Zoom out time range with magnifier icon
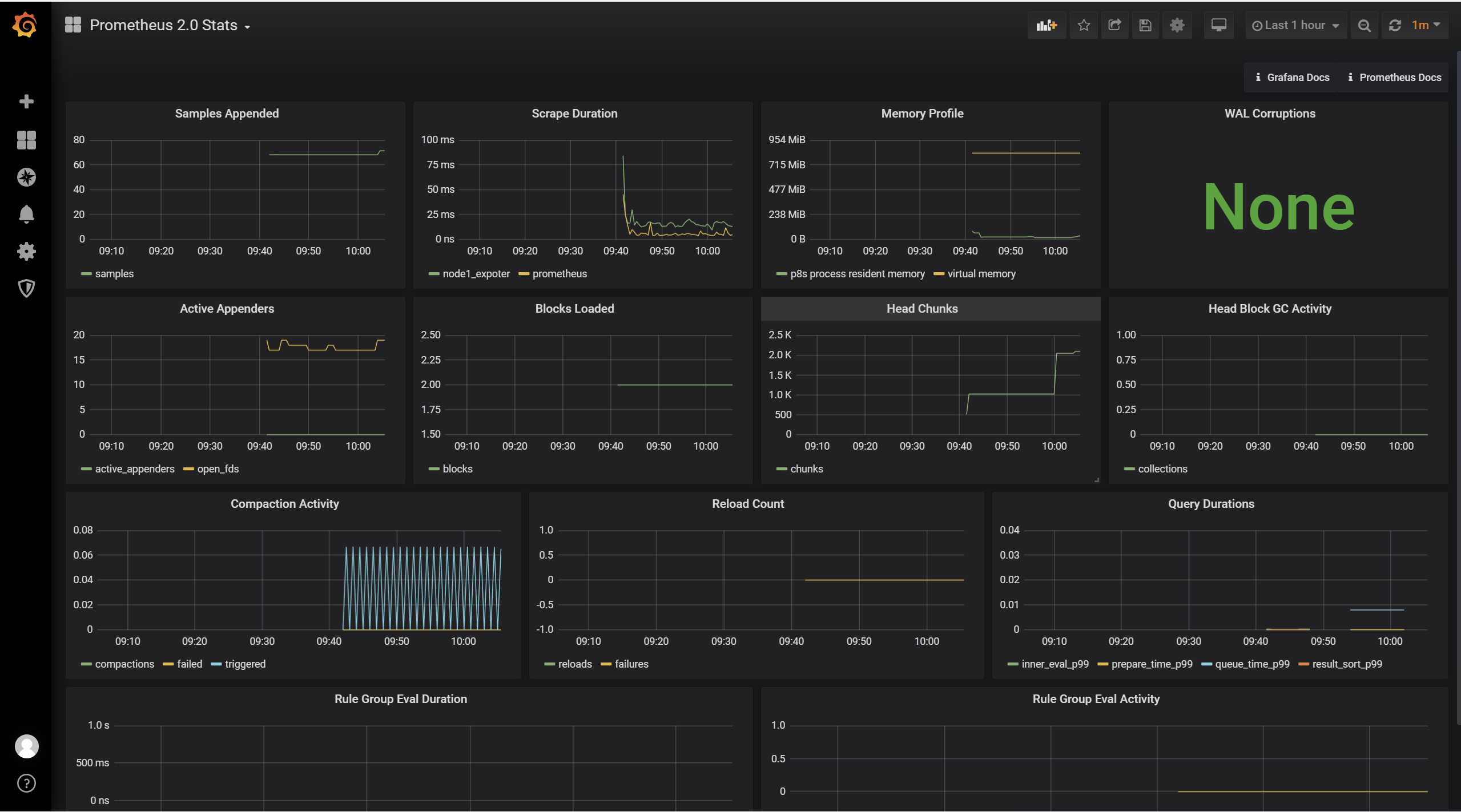Image resolution: width=1461 pixels, height=812 pixels. [1364, 25]
